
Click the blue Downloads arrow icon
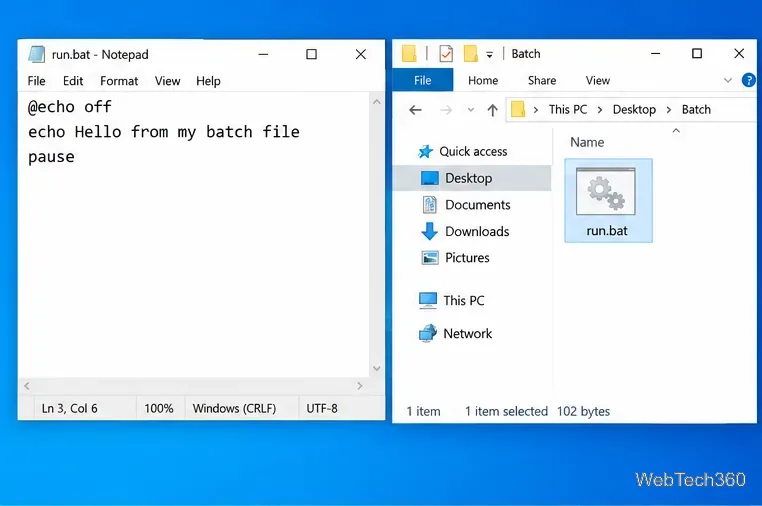click(x=429, y=231)
